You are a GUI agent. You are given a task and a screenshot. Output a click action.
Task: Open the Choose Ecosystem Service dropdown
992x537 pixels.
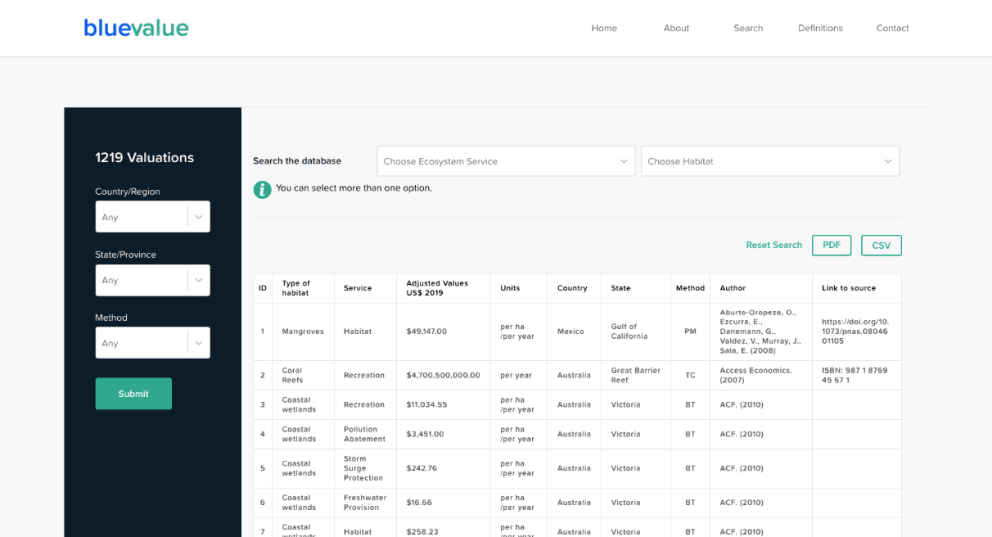pos(506,161)
